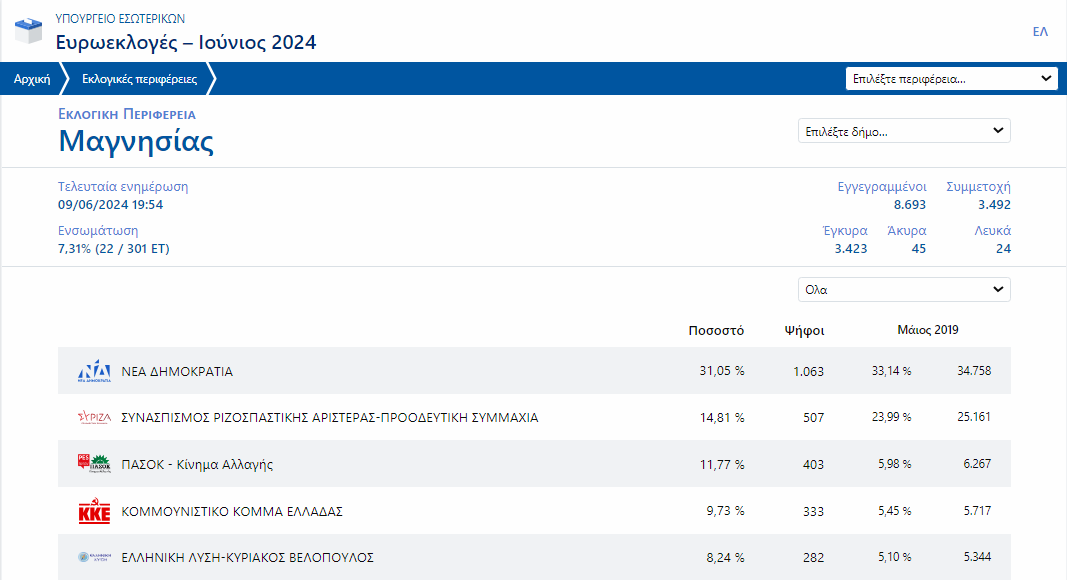The height and width of the screenshot is (580, 1067).
Task: Click the Νέα Δημοκρατία party logo
Action: coord(94,371)
